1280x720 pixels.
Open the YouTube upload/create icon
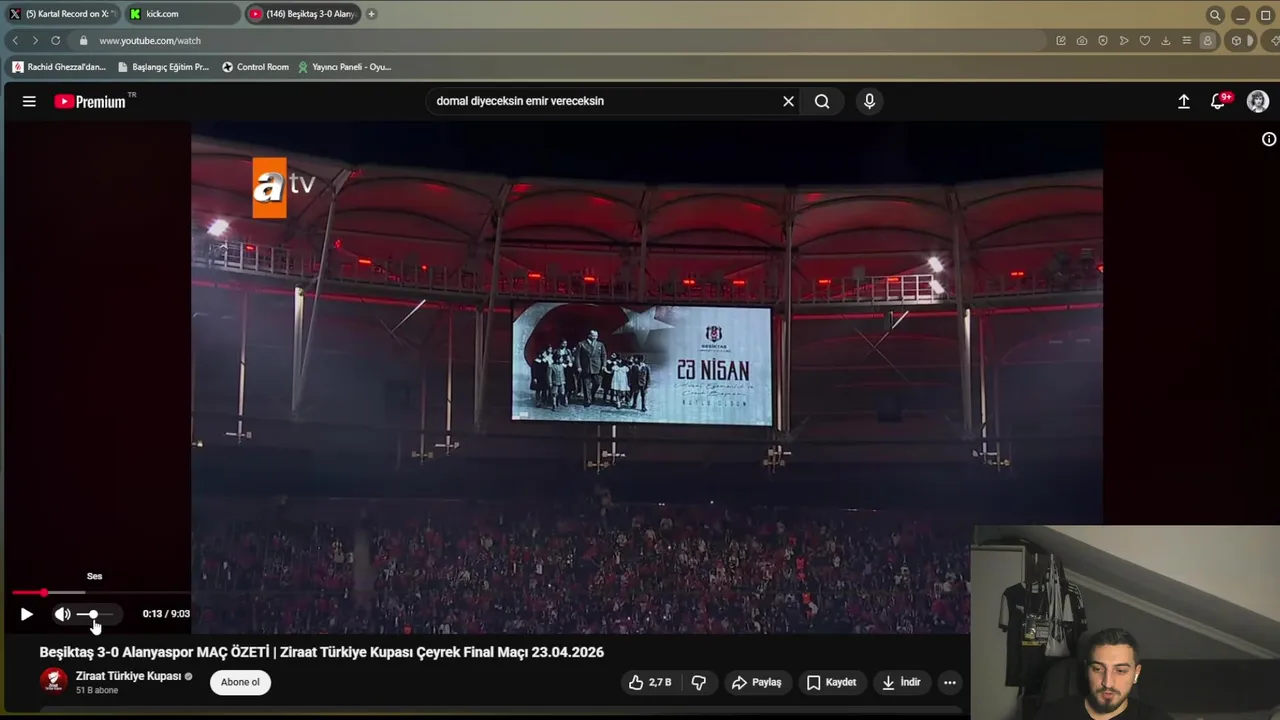tap(1184, 101)
